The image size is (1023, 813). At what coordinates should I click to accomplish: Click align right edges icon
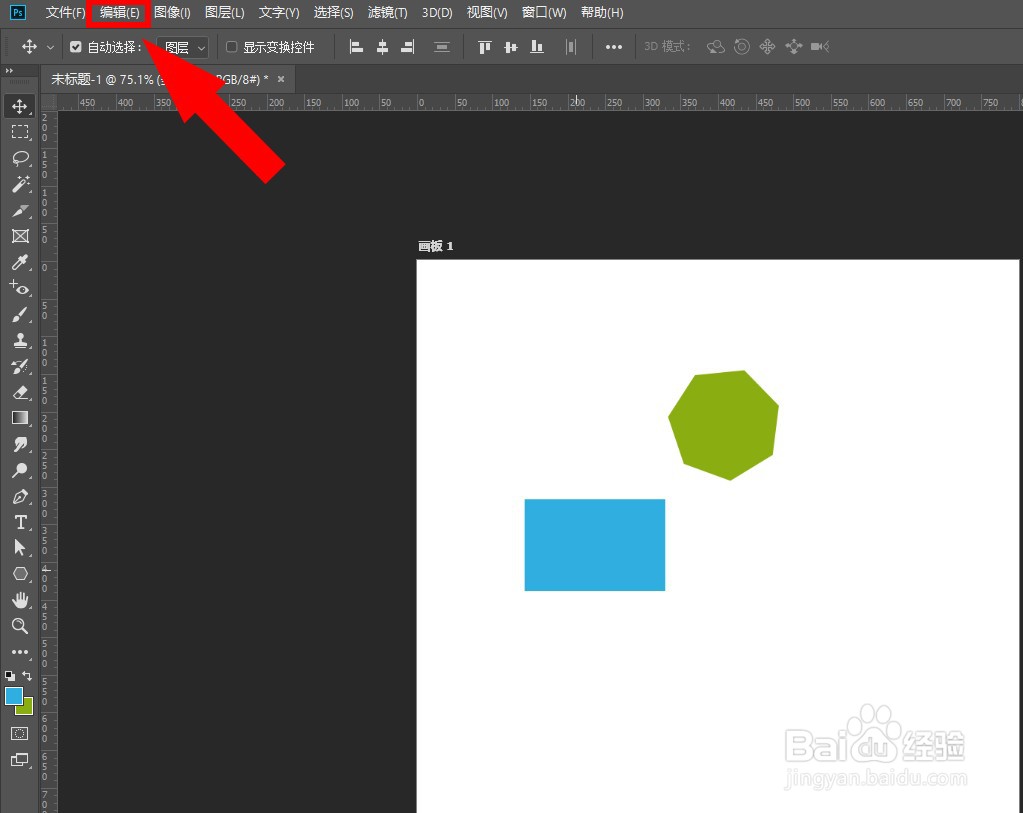[x=408, y=47]
